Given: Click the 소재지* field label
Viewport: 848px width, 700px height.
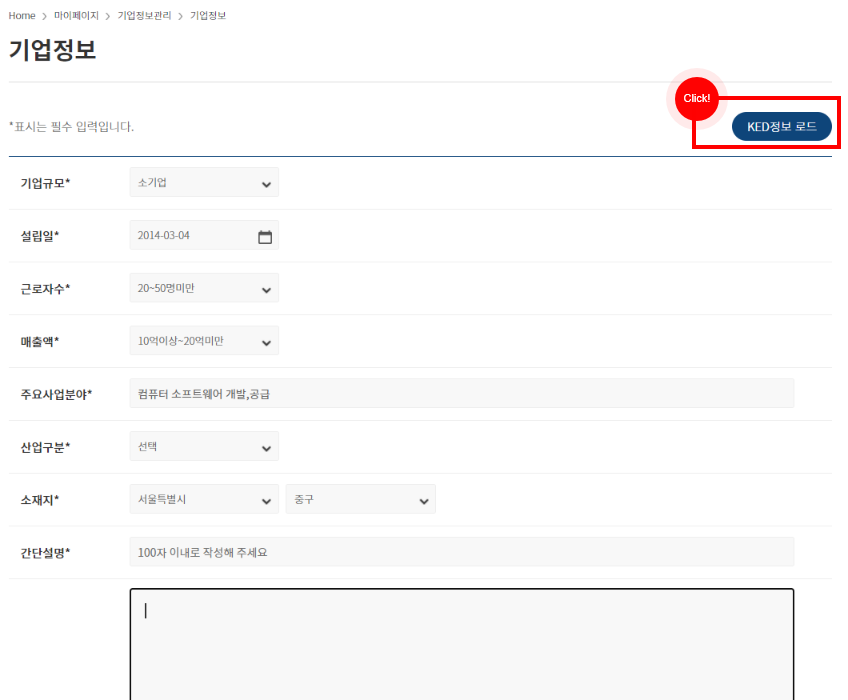Looking at the screenshot, I should coord(40,500).
